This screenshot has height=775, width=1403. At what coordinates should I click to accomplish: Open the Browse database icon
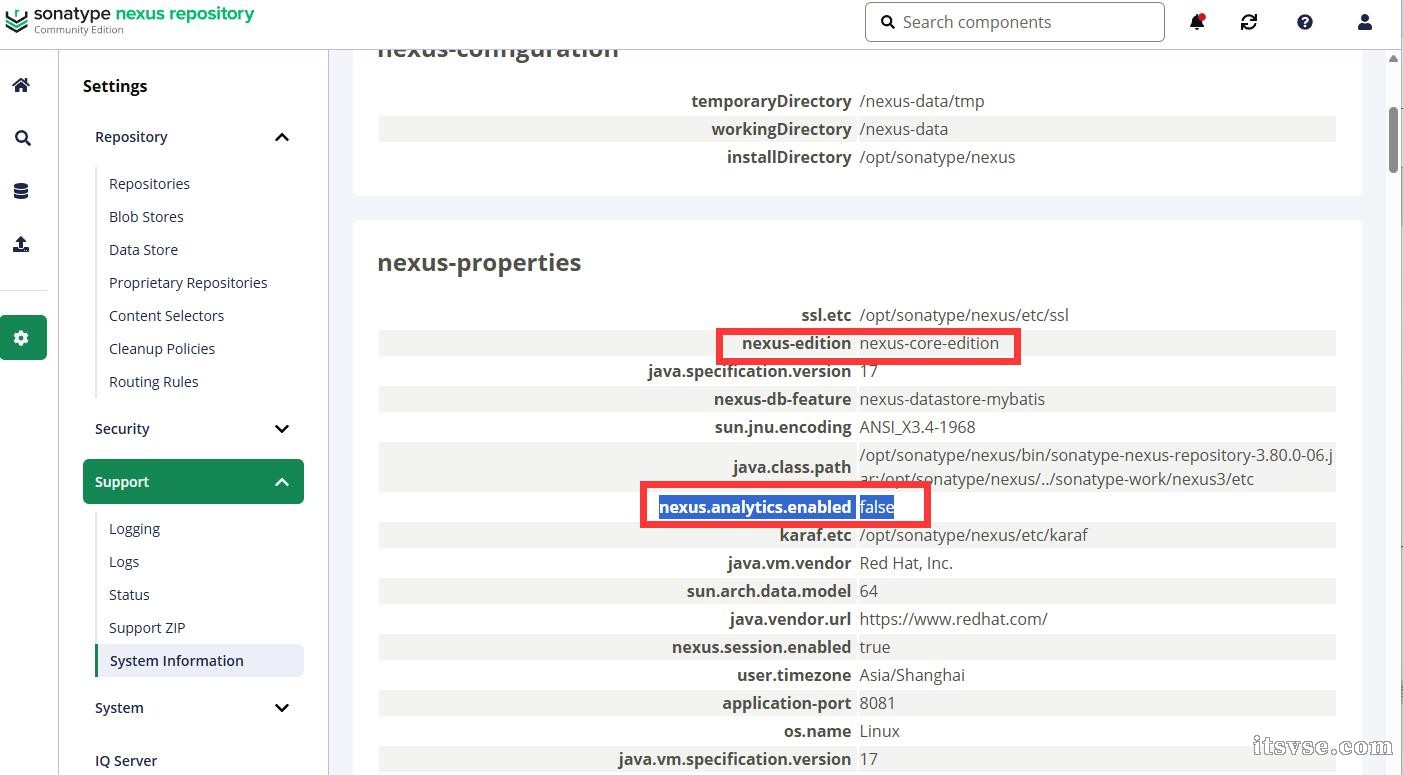coord(21,191)
